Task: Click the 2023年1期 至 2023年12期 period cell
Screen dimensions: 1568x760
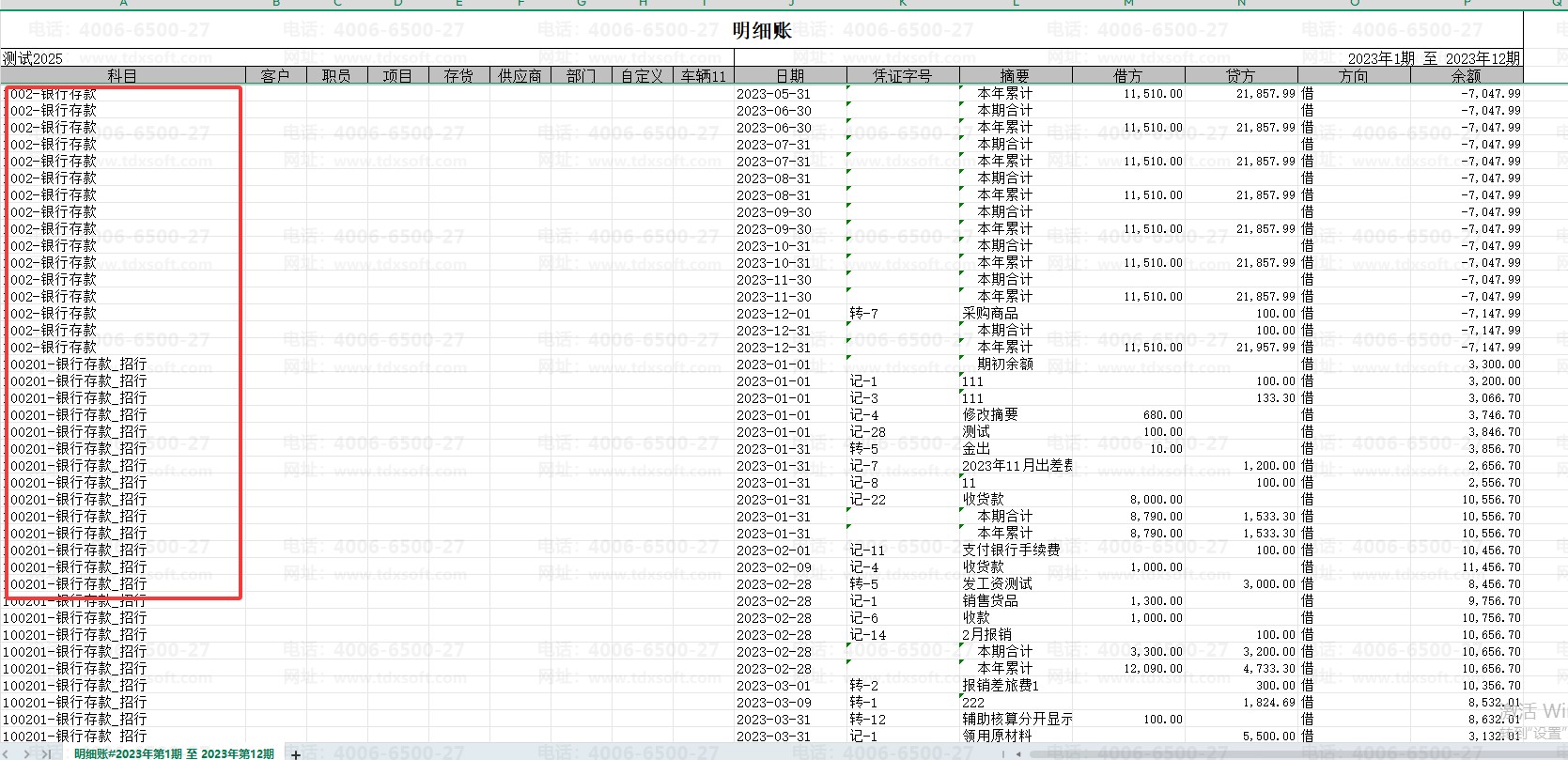Action: pos(1434,58)
